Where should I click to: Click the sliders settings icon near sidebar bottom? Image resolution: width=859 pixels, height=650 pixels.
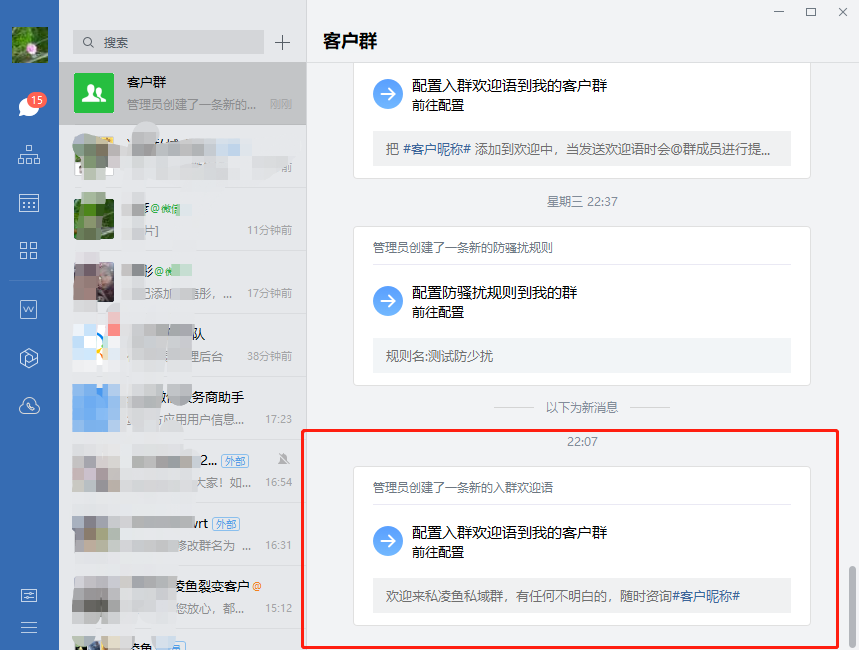click(29, 595)
